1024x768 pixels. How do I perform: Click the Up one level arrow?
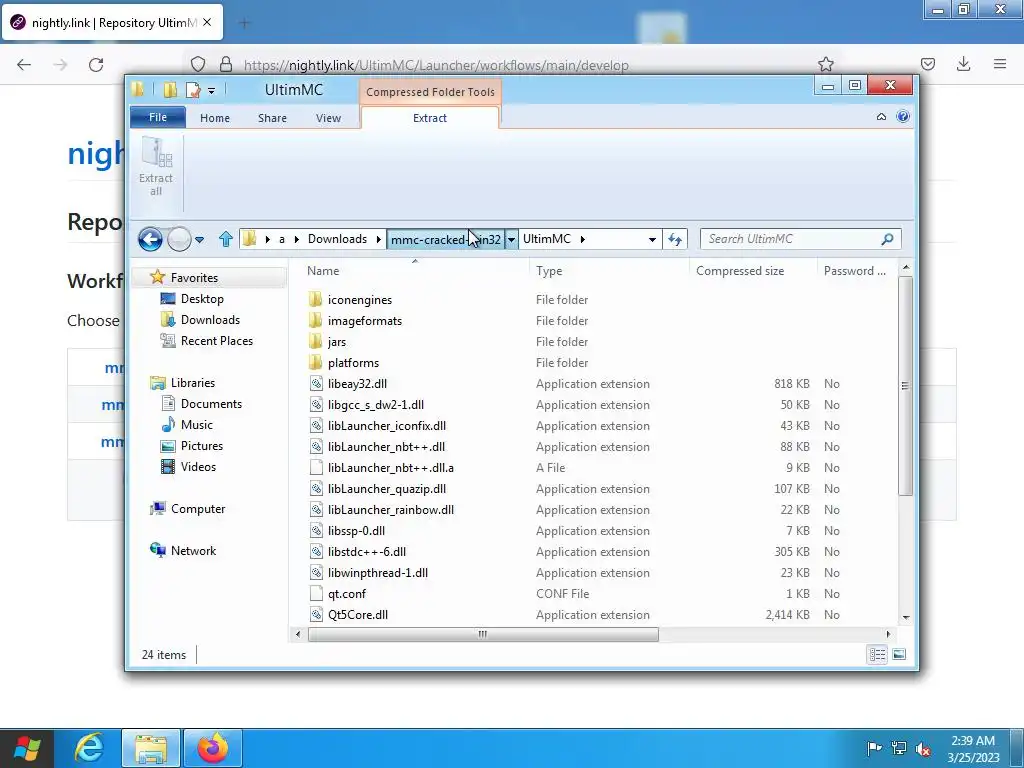pos(225,239)
